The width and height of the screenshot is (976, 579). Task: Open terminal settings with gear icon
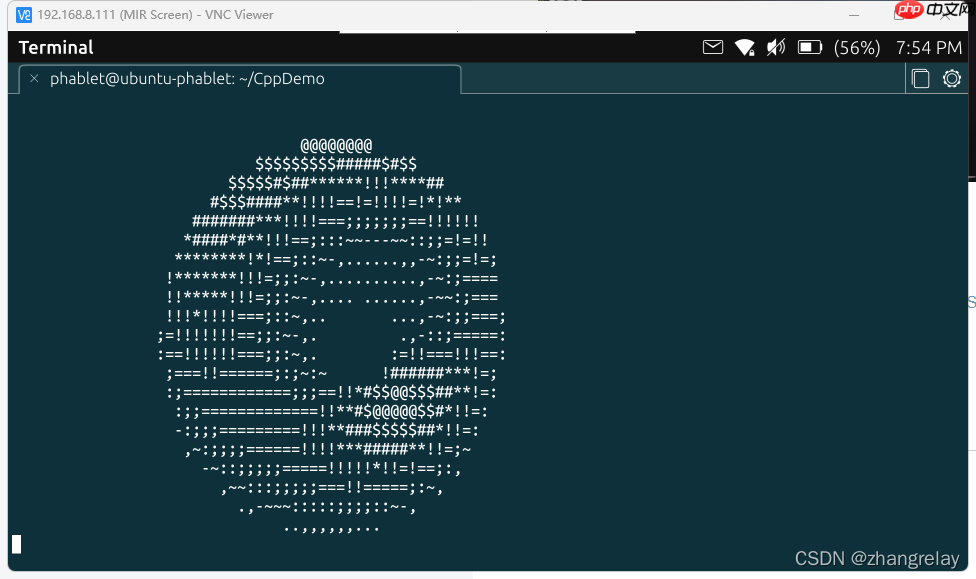(951, 78)
